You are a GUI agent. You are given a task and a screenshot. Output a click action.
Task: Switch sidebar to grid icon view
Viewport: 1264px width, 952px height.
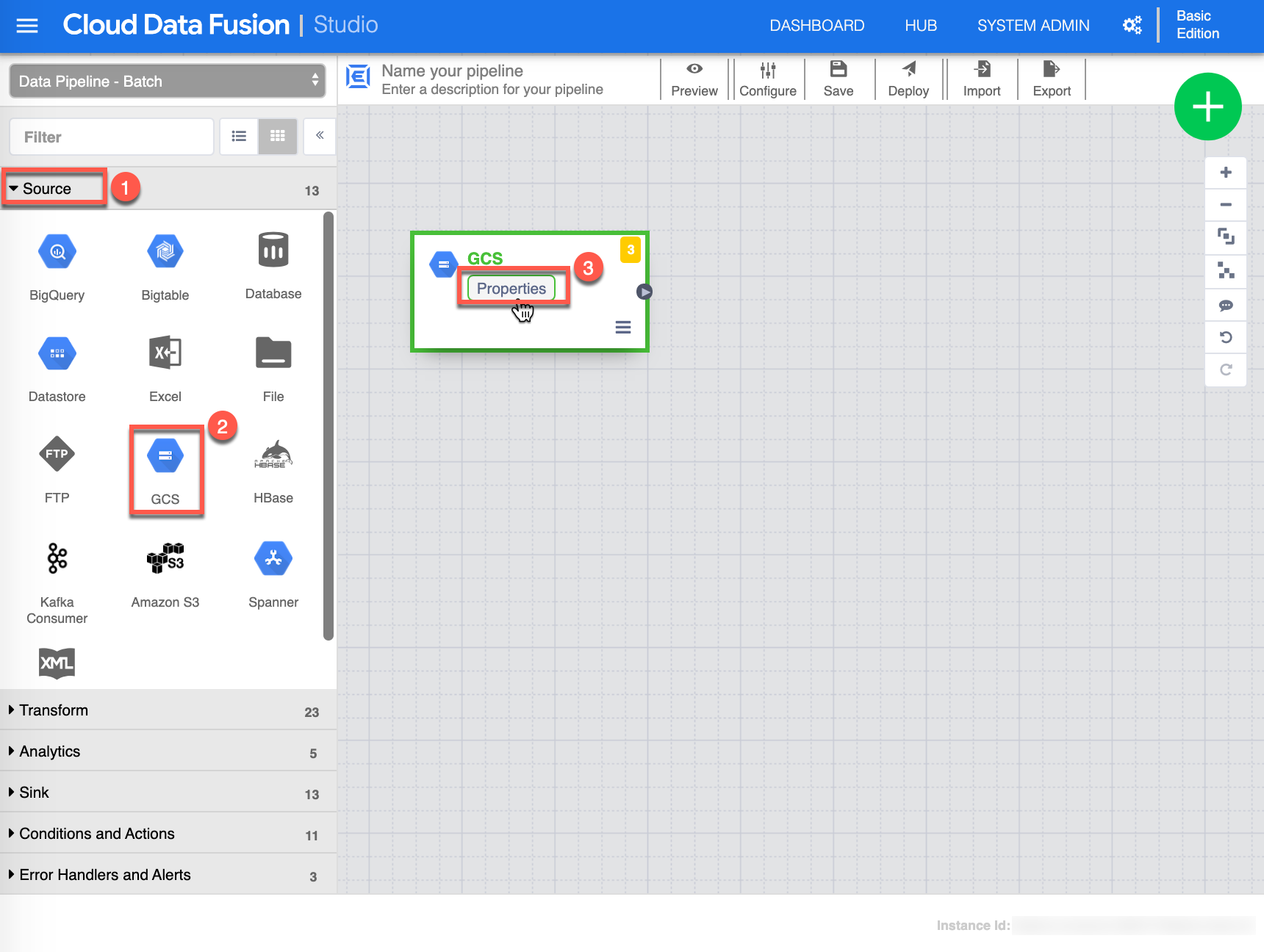pos(278,136)
